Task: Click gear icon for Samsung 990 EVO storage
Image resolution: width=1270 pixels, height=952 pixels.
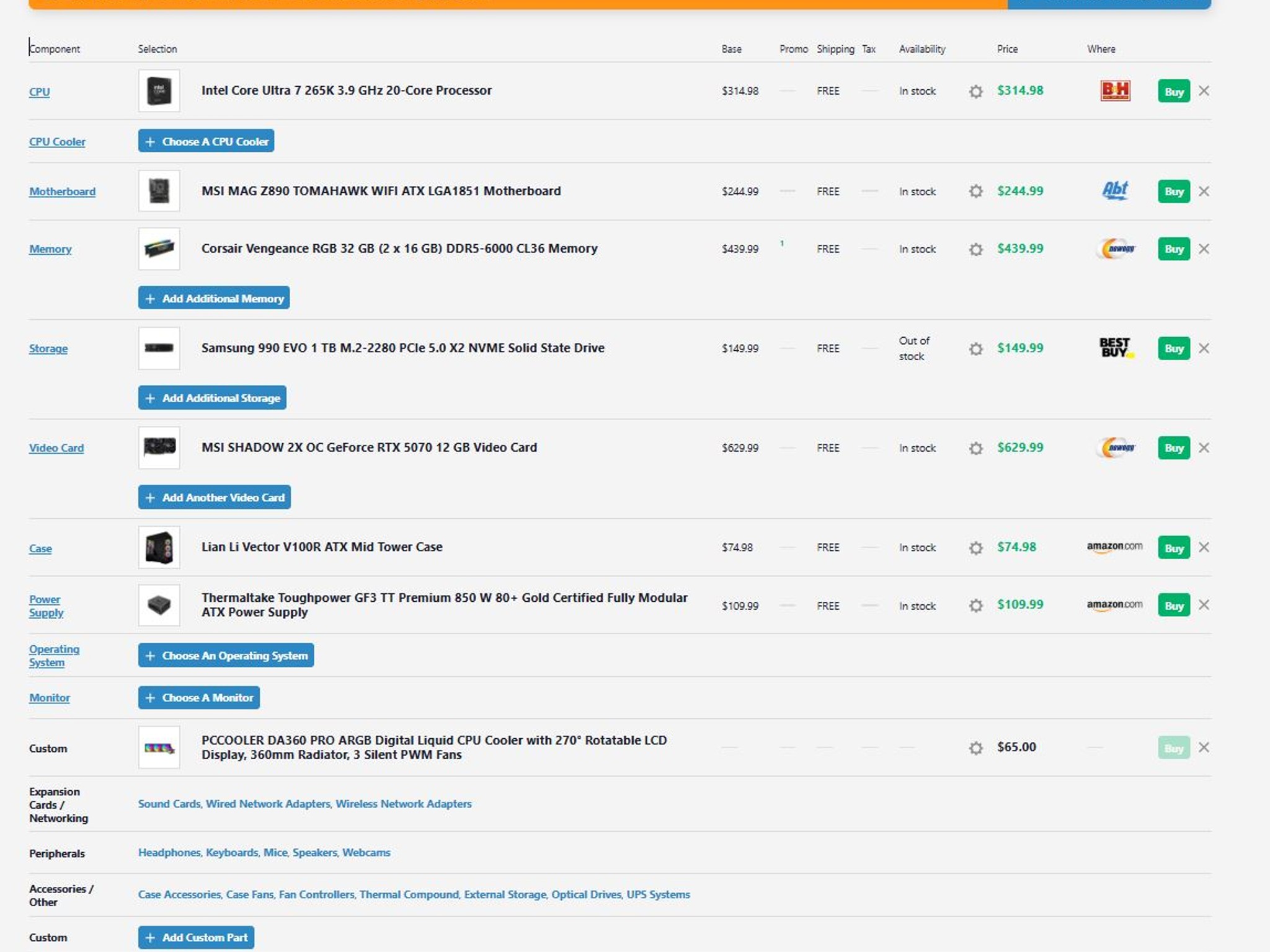Action: coord(975,349)
